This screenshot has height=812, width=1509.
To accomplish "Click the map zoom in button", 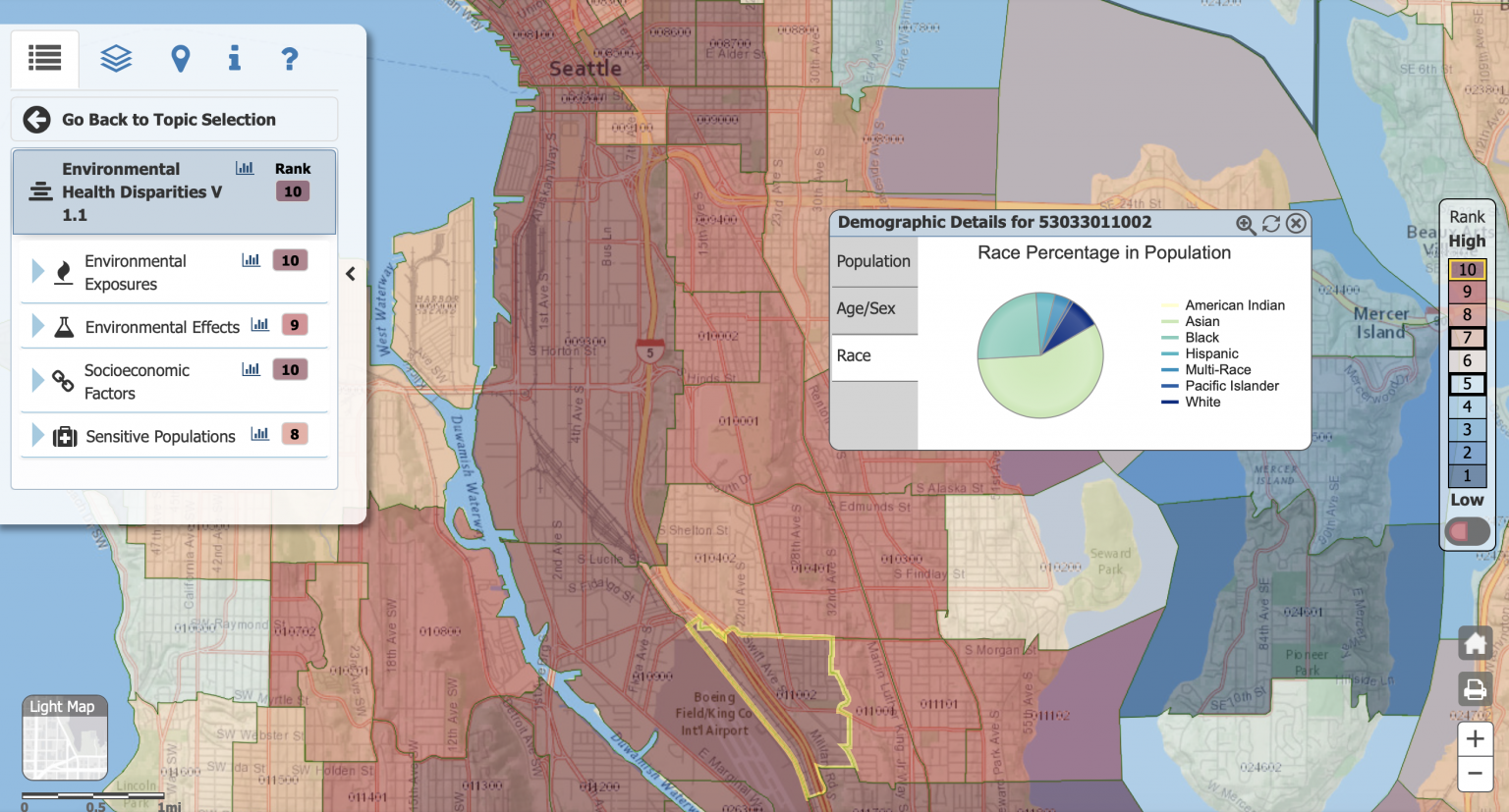I will coord(1475,738).
